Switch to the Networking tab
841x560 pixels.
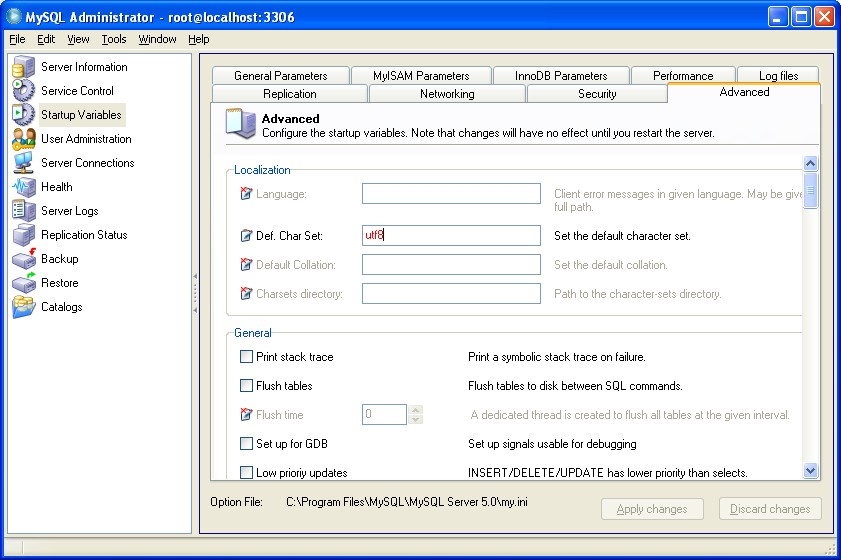point(447,94)
